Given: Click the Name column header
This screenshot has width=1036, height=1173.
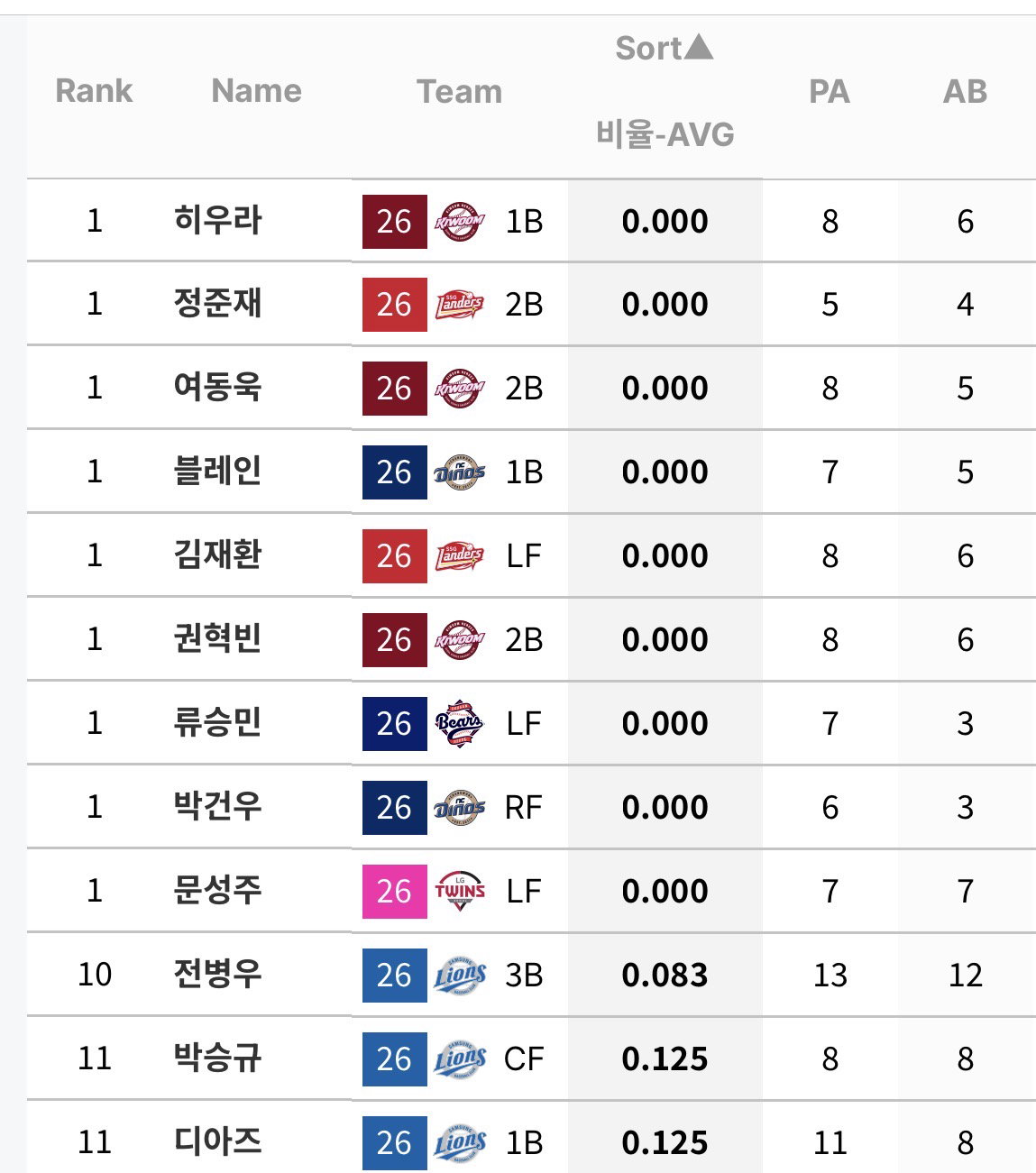Looking at the screenshot, I should pos(256,91).
